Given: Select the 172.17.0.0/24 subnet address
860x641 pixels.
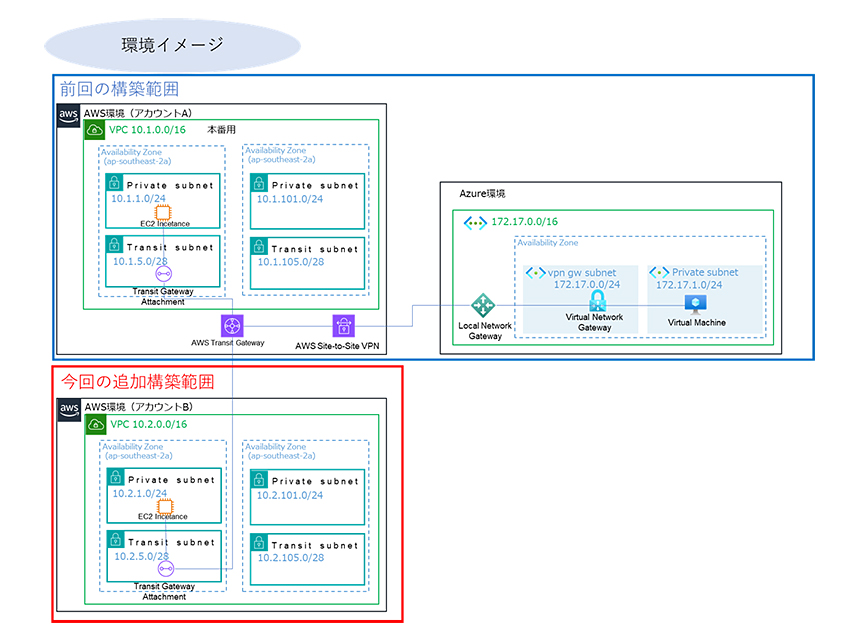Looking at the screenshot, I should 586,285.
